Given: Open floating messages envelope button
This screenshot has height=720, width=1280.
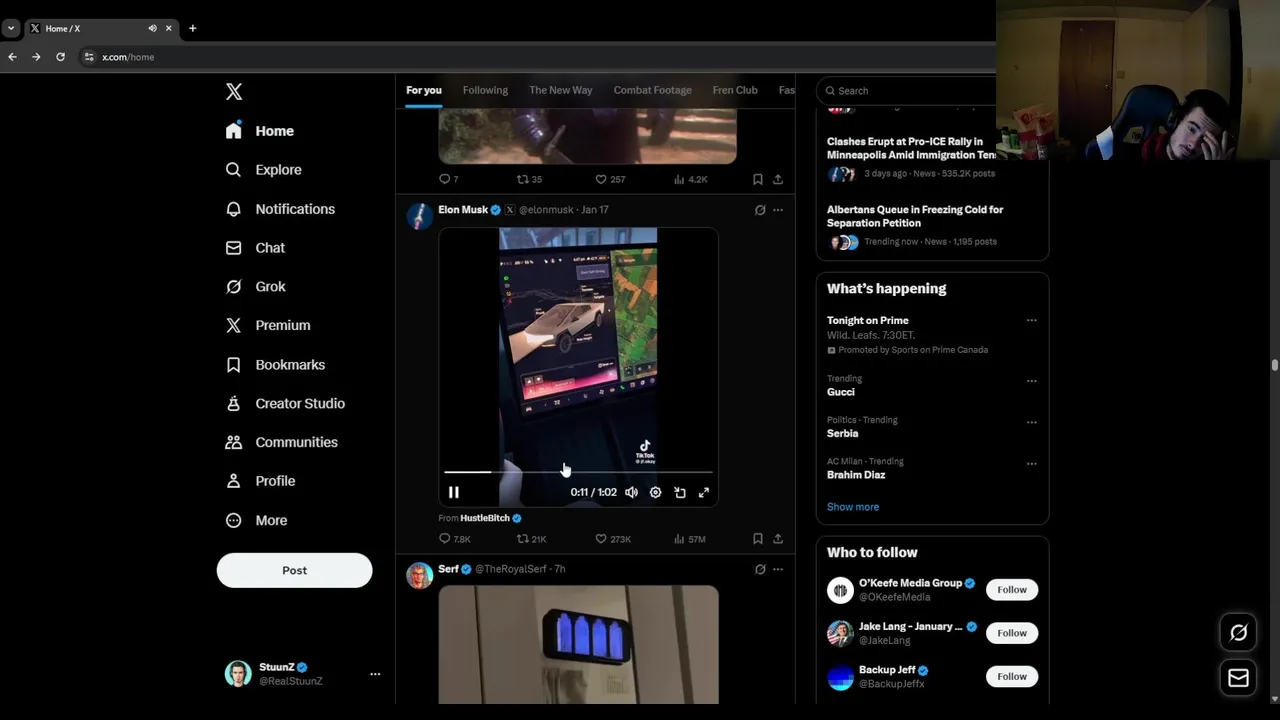Looking at the screenshot, I should click(x=1238, y=678).
